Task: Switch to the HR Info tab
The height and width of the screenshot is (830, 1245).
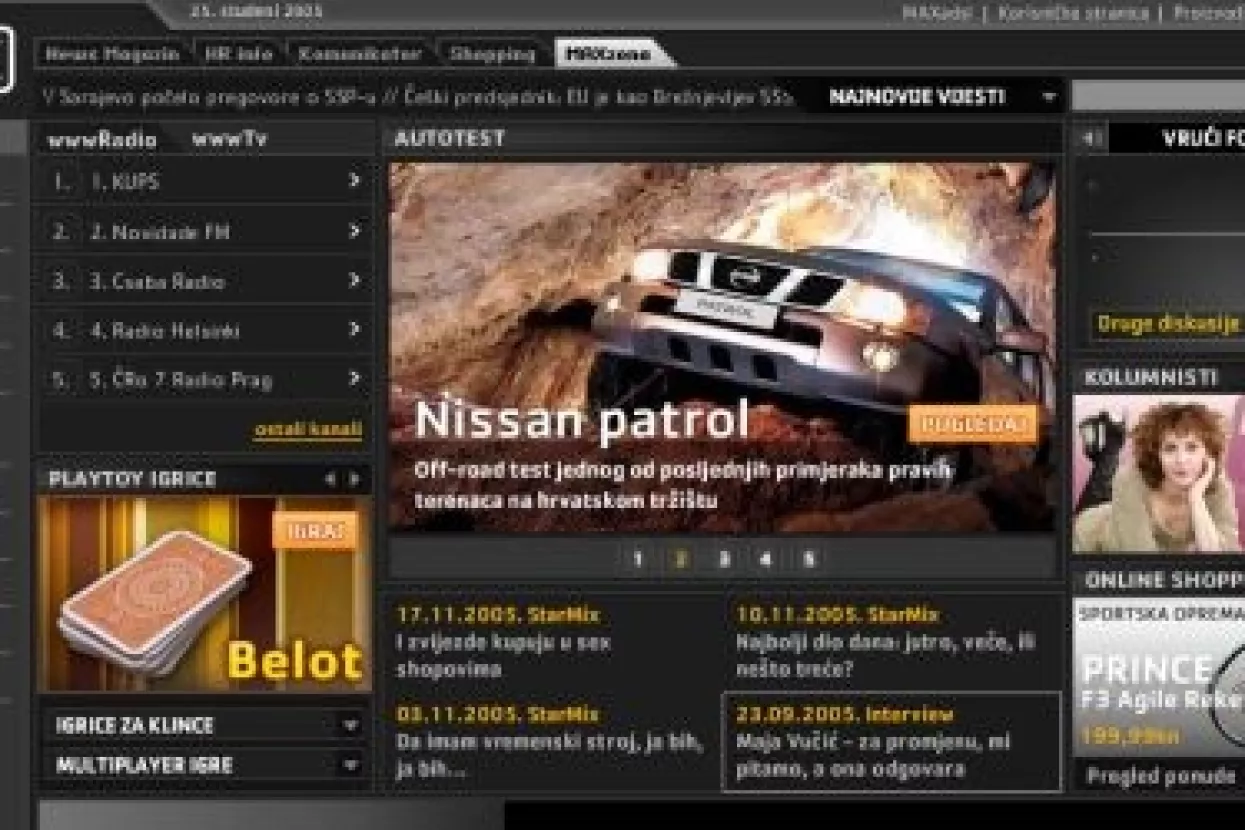Action: pyautogui.click(x=238, y=54)
